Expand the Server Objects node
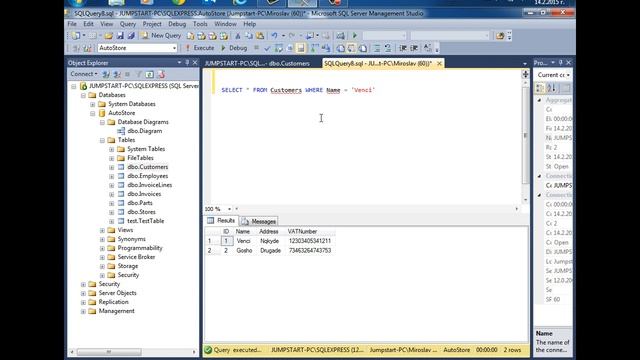 (83, 293)
